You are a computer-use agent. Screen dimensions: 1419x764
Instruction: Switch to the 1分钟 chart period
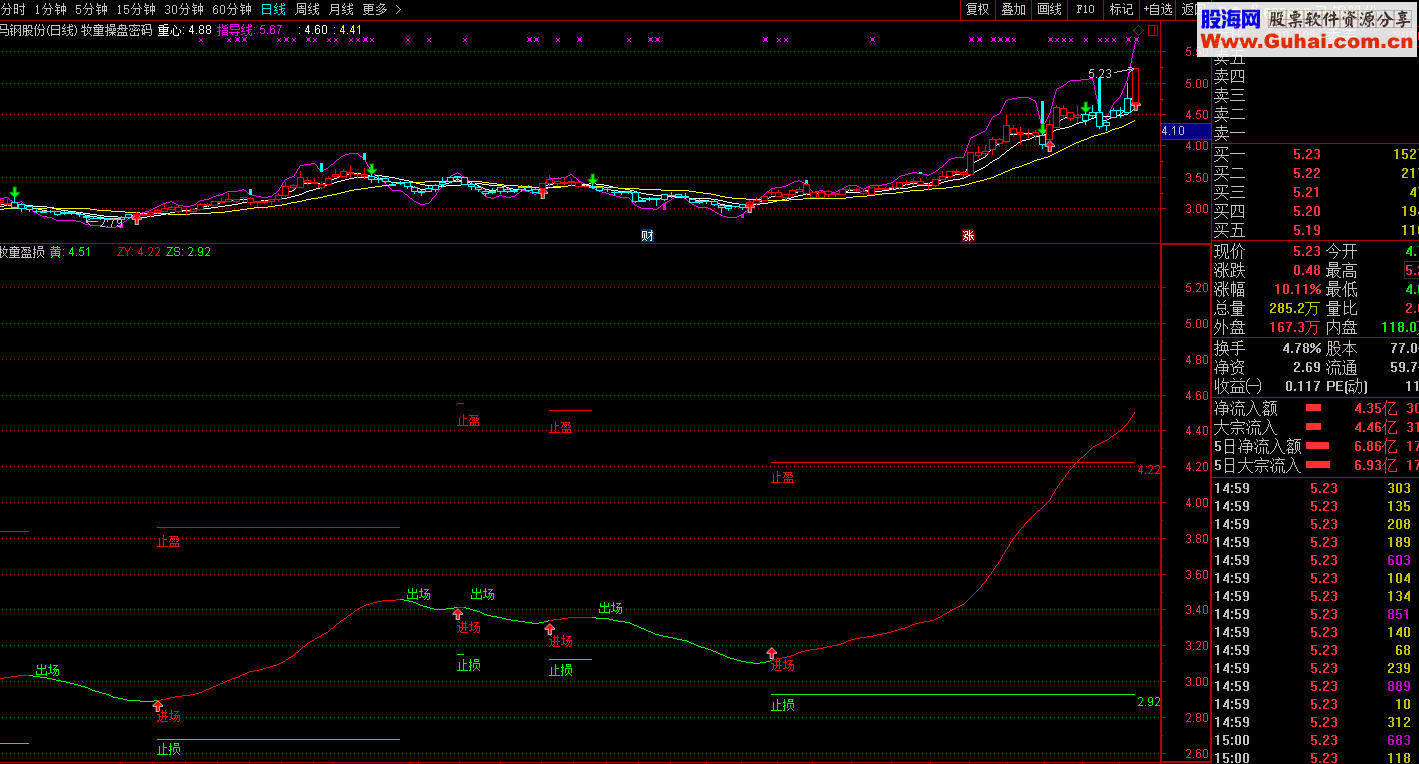[50, 9]
